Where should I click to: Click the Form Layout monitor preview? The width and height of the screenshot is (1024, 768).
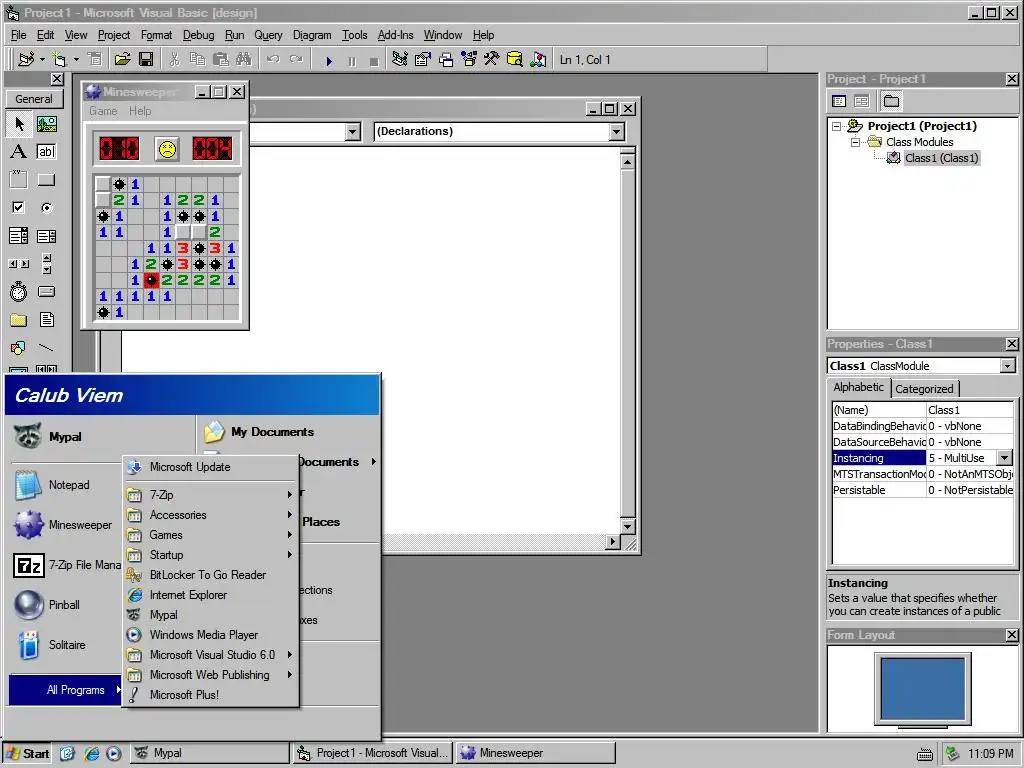point(923,689)
